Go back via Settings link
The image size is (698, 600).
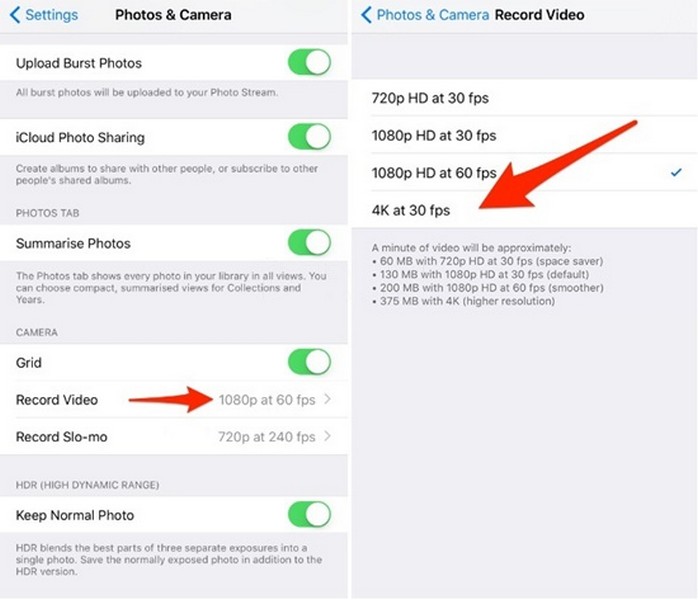(x=51, y=15)
